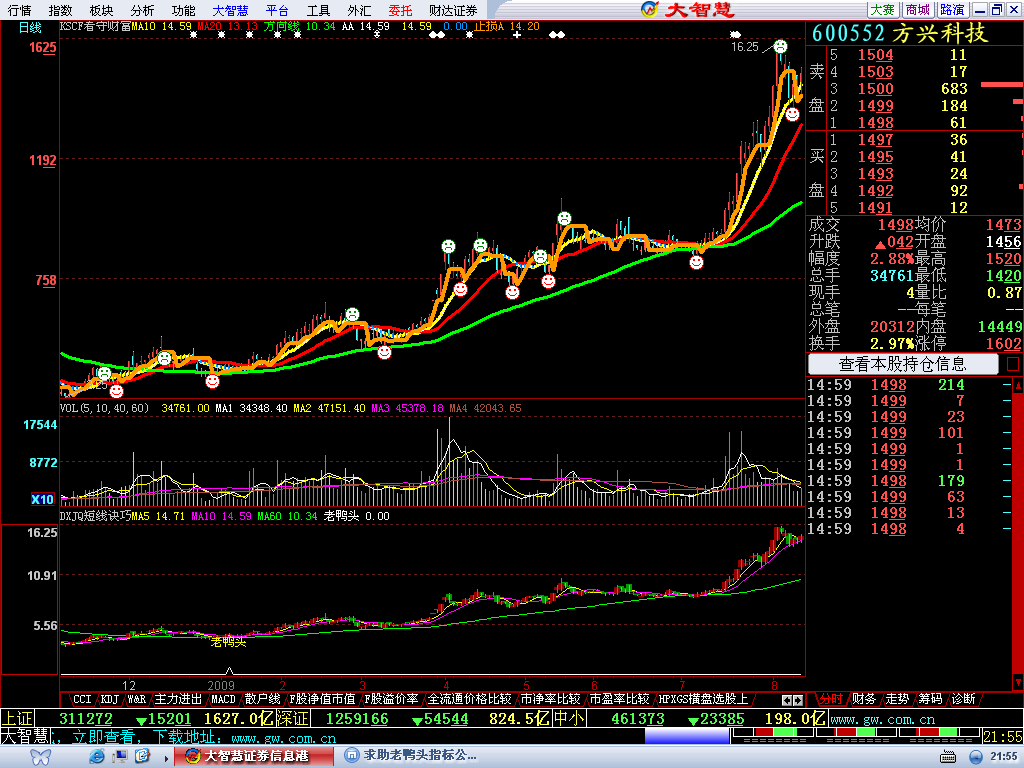Open the 委托 menu
This screenshot has height=768, width=1024.
[x=400, y=10]
